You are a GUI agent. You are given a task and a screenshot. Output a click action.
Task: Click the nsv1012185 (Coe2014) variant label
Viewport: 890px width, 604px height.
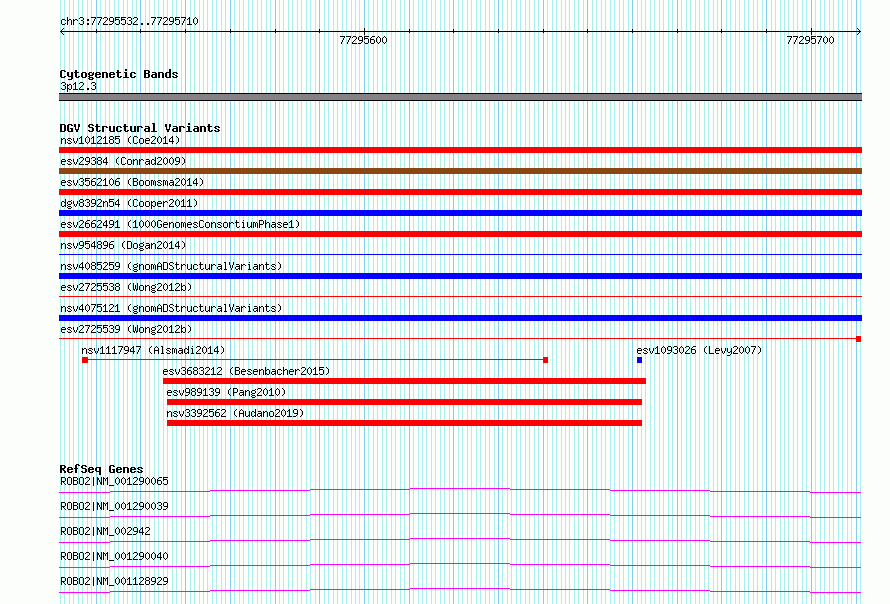pos(120,140)
